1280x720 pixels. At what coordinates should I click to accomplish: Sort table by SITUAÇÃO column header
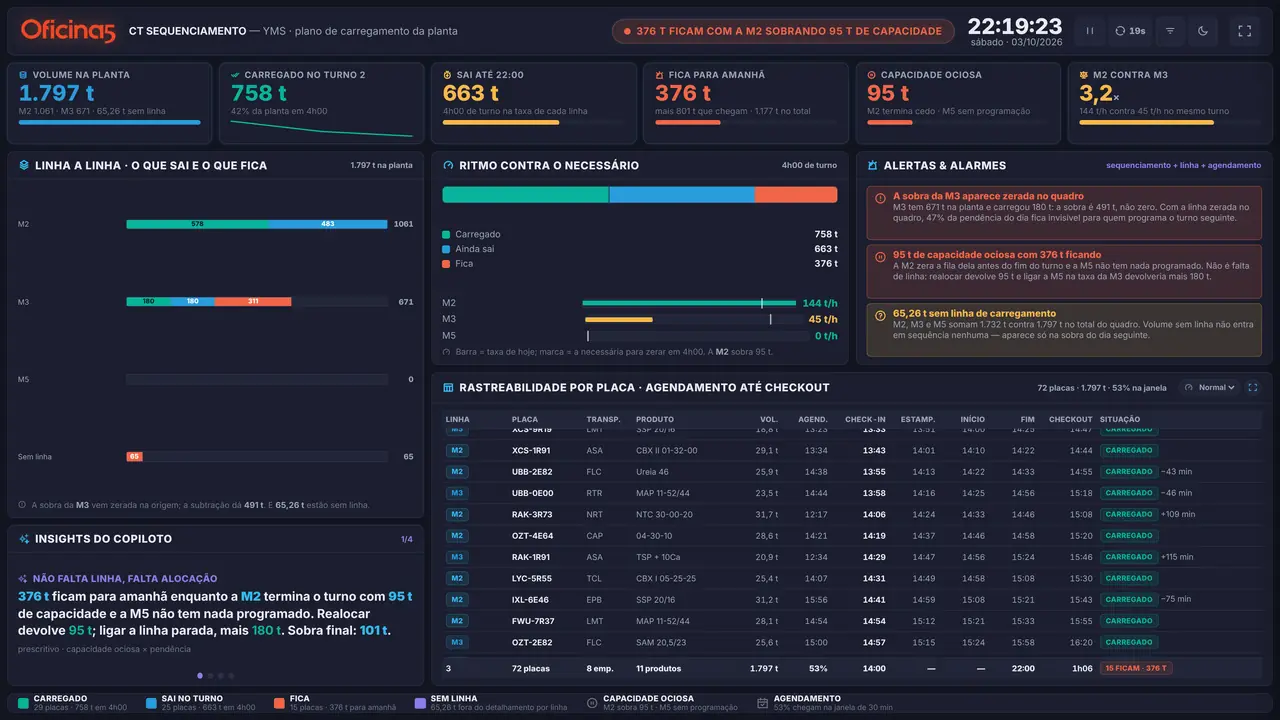point(1120,419)
